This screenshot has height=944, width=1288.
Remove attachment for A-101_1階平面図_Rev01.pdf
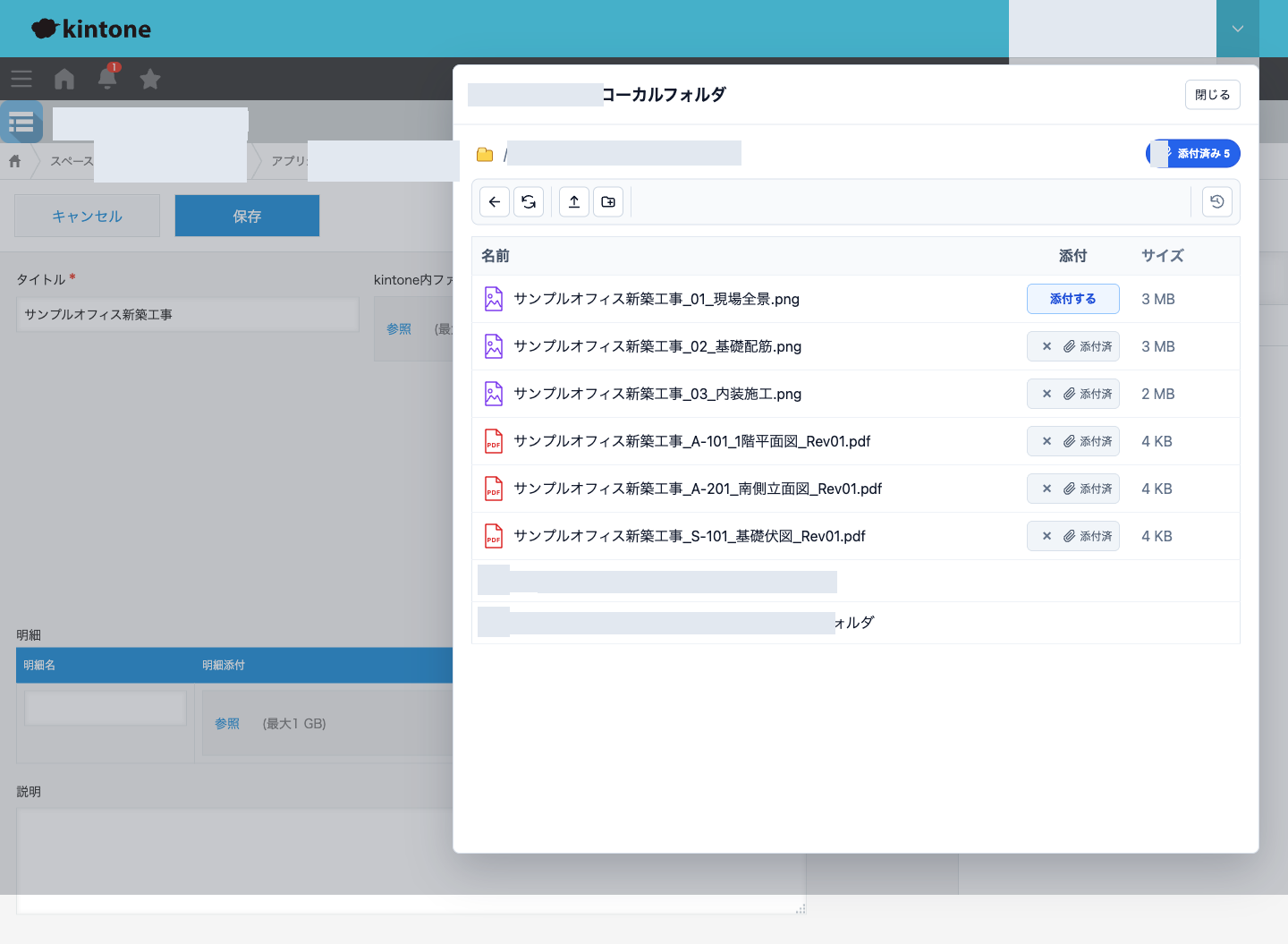click(x=1046, y=441)
